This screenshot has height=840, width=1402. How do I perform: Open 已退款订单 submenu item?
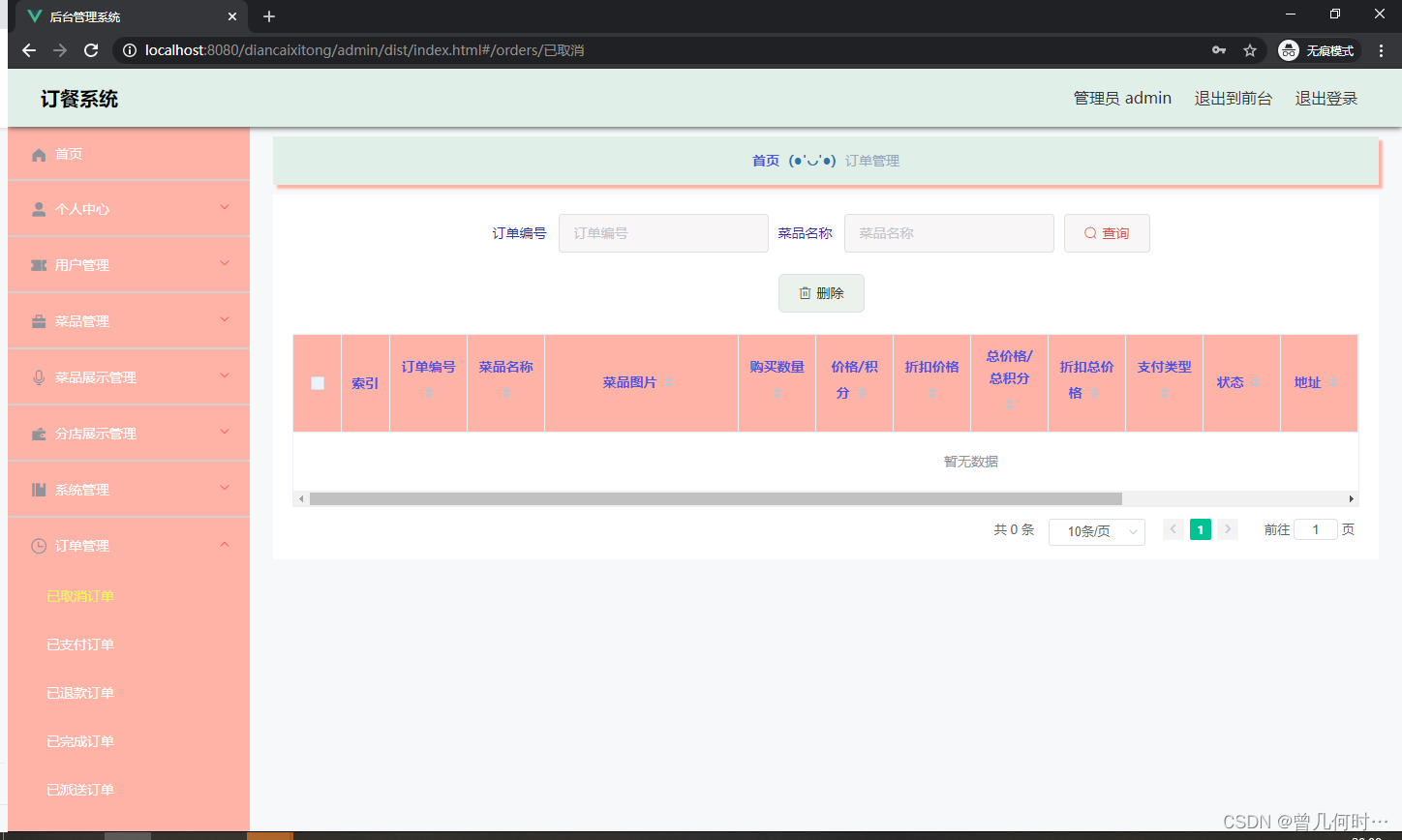point(80,693)
